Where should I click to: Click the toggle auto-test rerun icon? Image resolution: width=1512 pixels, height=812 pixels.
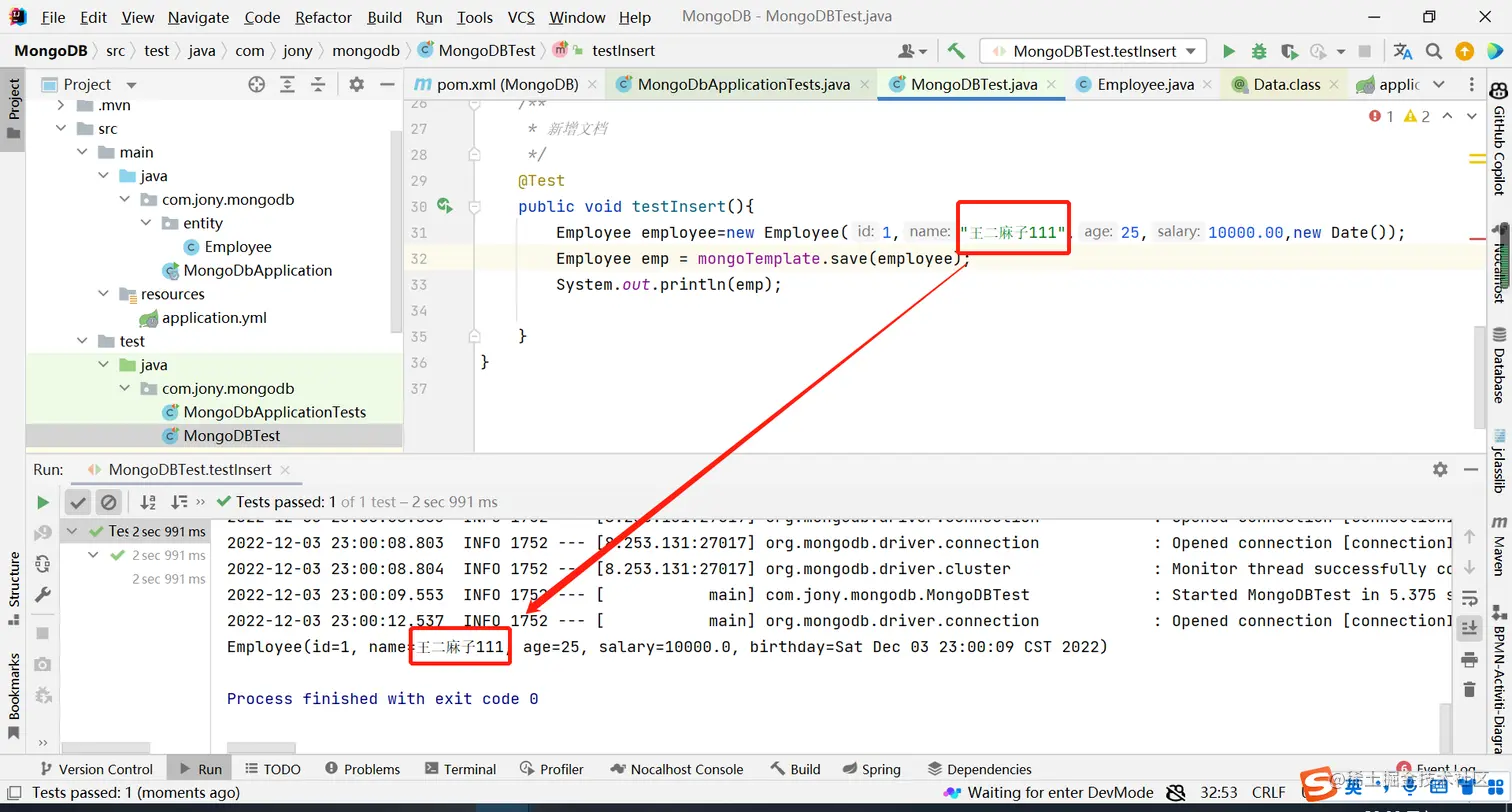[x=43, y=564]
